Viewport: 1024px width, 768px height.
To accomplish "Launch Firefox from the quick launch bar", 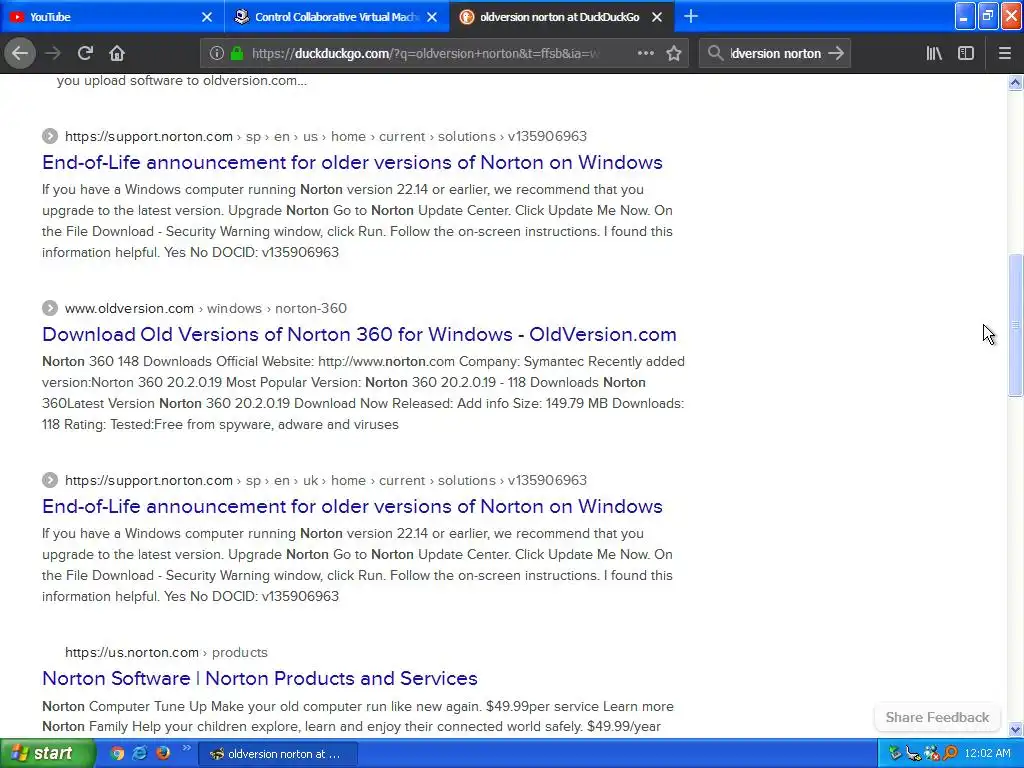I will pyautogui.click(x=163, y=753).
